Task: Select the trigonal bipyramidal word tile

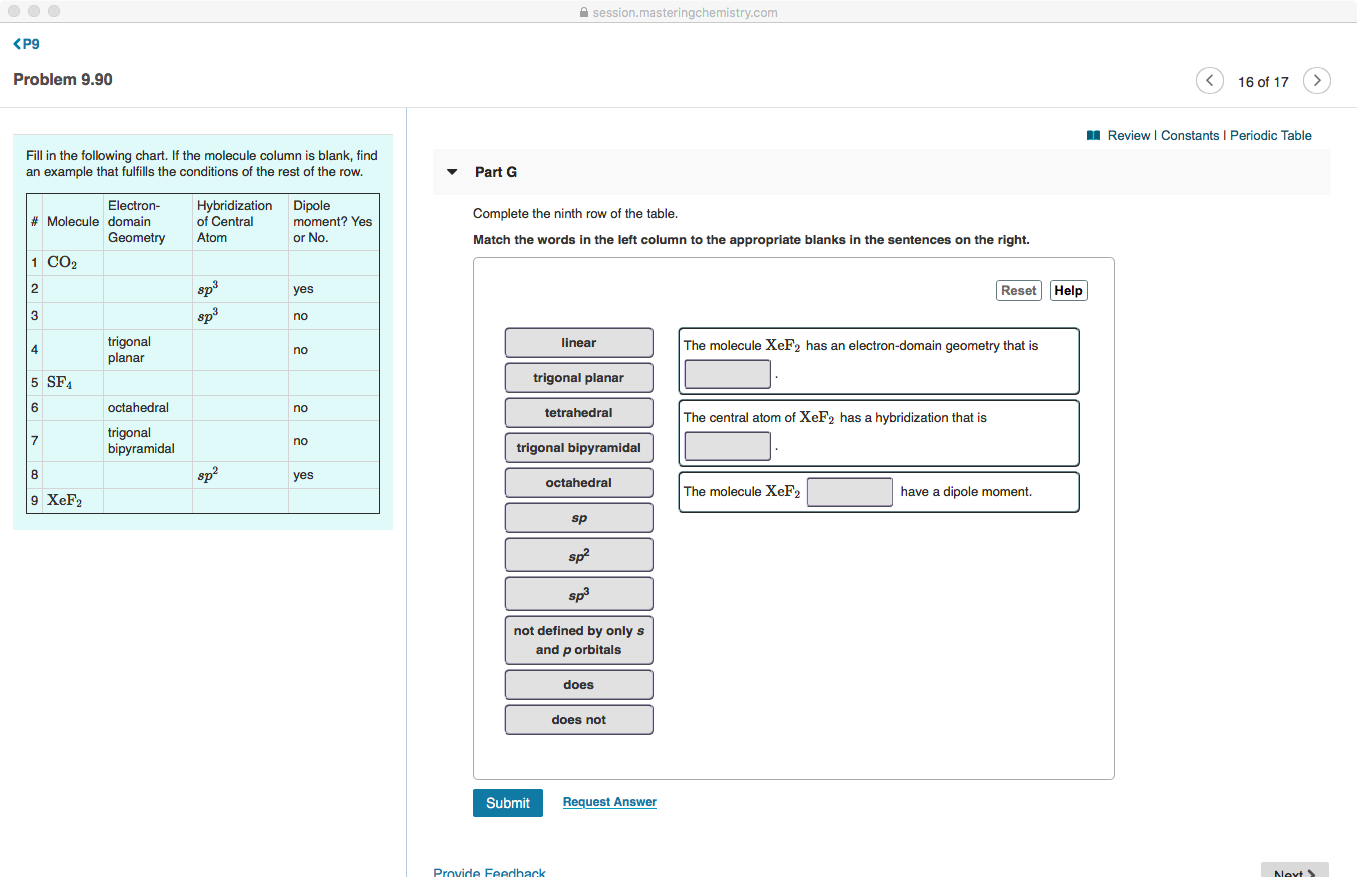Action: click(x=578, y=447)
